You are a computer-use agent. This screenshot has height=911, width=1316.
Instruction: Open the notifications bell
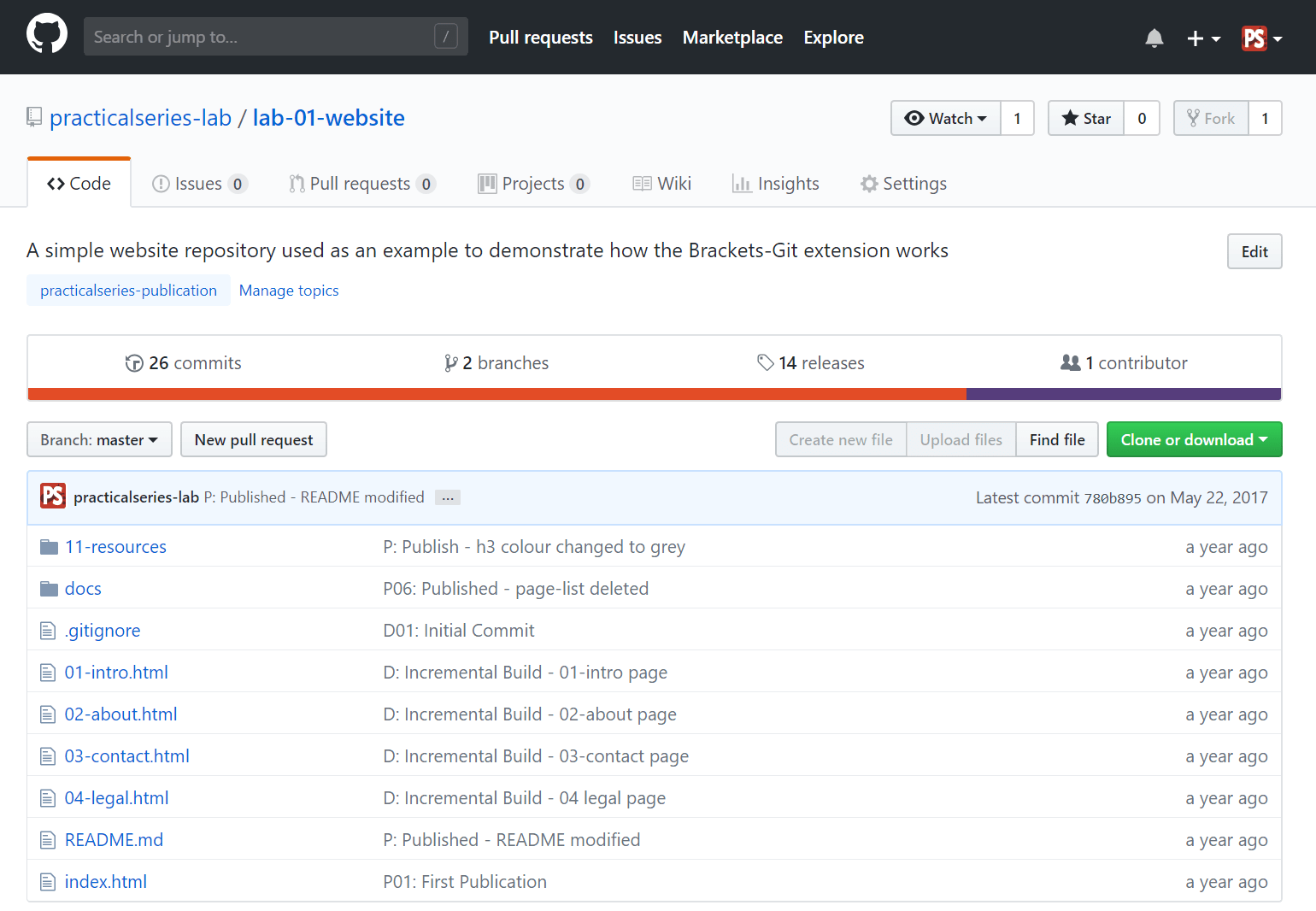point(1154,38)
